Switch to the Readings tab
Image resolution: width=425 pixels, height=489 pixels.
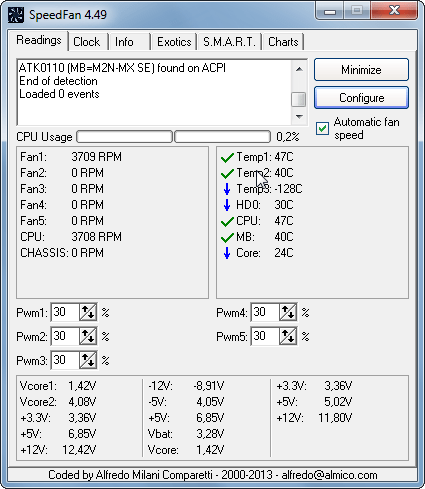pyautogui.click(x=39, y=40)
